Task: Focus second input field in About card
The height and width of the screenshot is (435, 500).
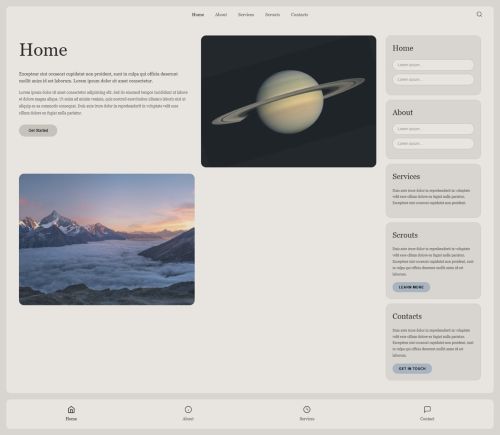Action: [433, 143]
